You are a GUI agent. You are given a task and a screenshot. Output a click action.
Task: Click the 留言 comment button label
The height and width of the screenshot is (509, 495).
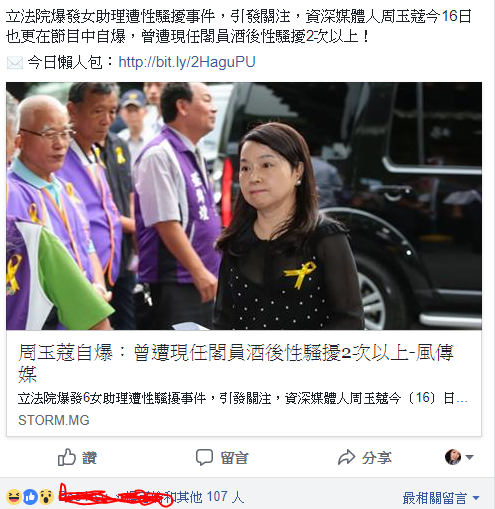[x=235, y=458]
